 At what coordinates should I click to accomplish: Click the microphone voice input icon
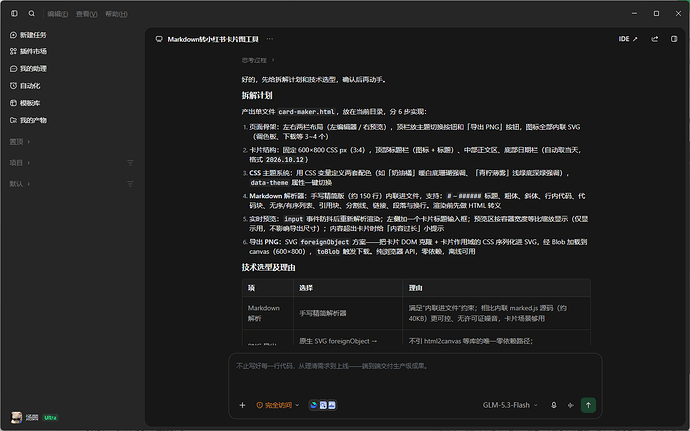coord(554,405)
